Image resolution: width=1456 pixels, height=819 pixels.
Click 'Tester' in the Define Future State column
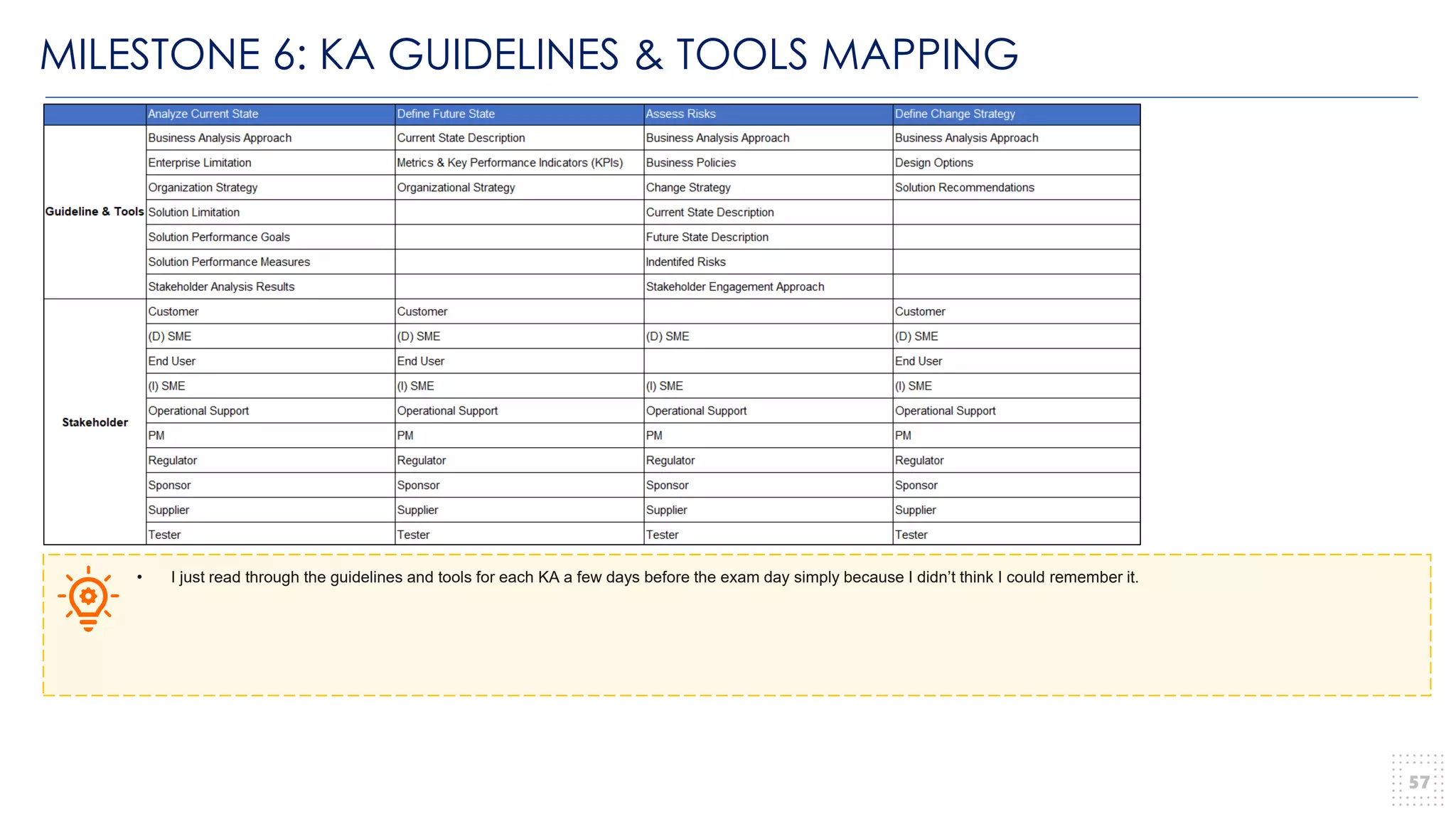tap(519, 535)
